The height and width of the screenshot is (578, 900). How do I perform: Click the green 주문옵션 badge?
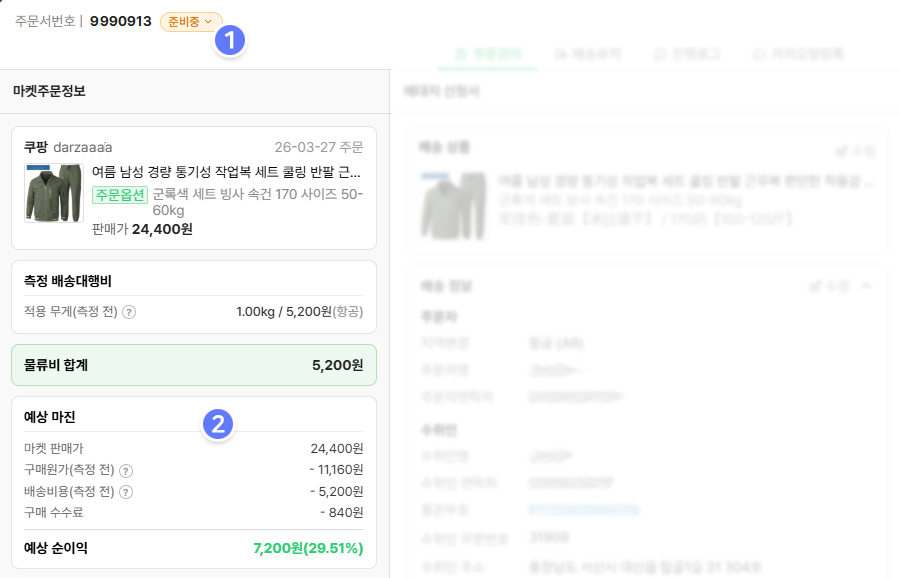pyautogui.click(x=120, y=195)
